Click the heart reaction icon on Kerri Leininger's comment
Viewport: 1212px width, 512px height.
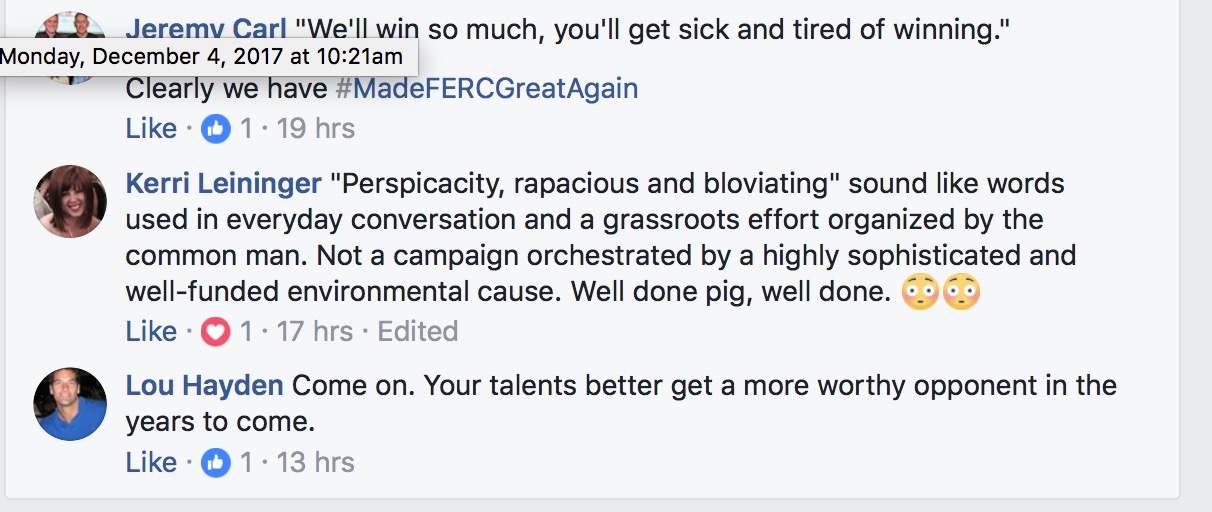pos(216,331)
